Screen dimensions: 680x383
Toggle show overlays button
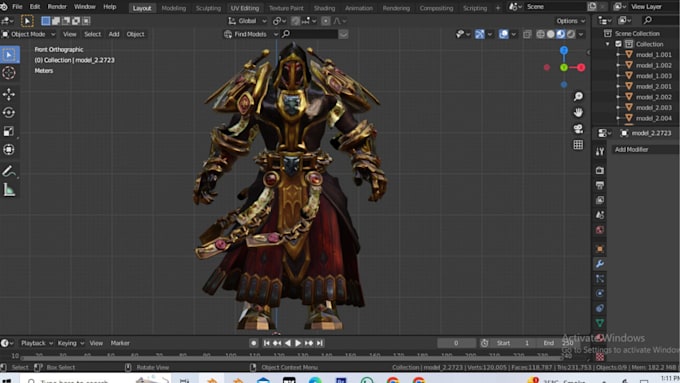point(503,34)
